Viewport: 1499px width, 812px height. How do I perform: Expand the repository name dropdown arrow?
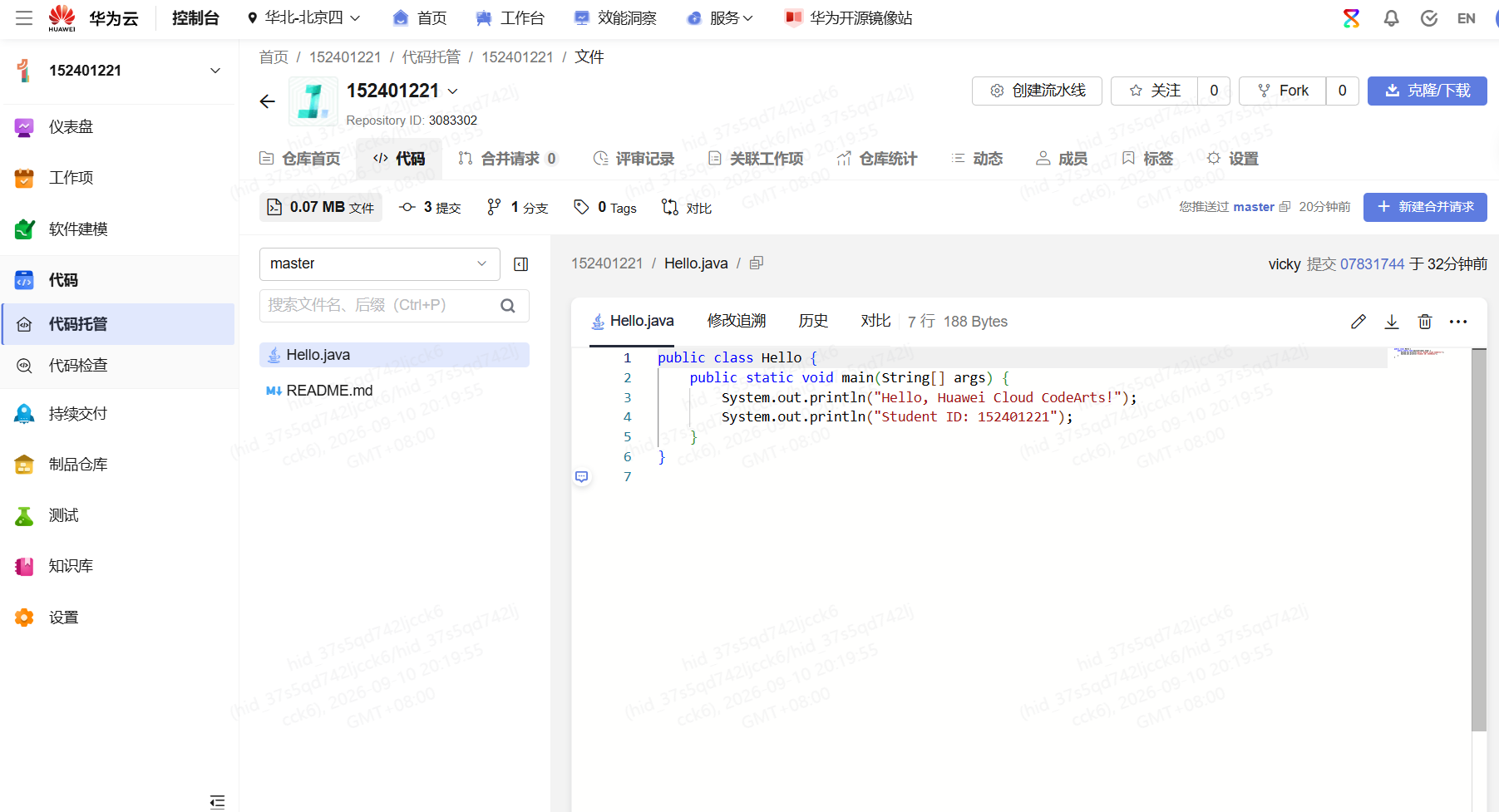click(453, 91)
